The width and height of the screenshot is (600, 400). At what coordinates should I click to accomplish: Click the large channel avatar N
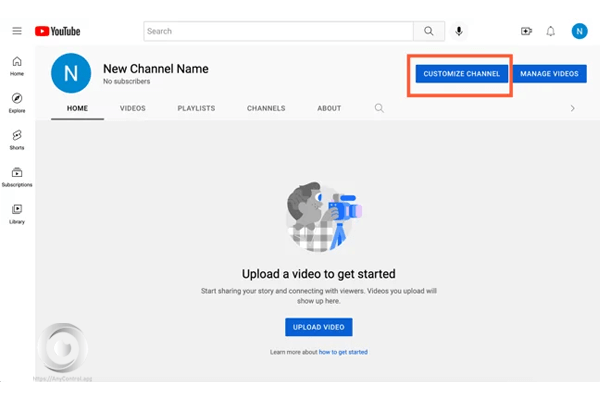[71, 73]
